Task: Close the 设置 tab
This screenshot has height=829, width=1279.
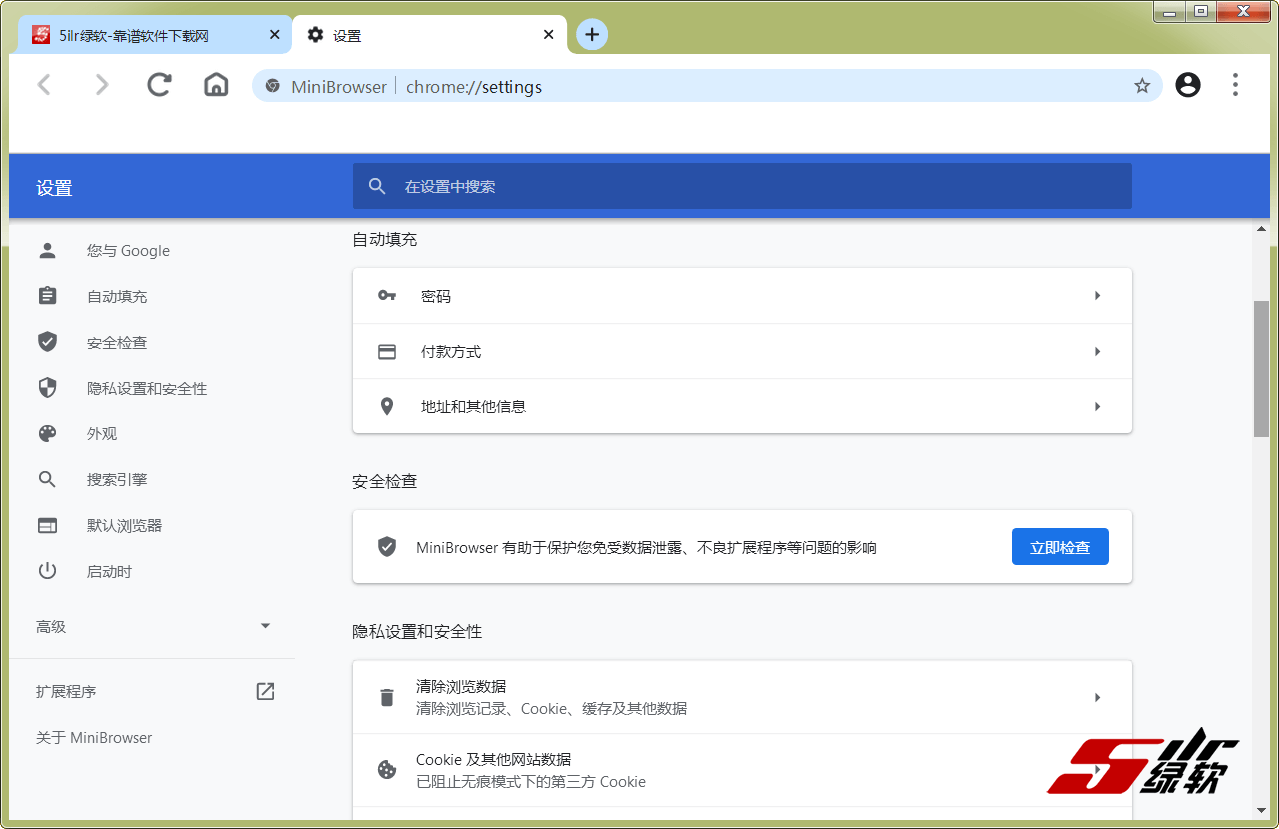Action: point(548,35)
